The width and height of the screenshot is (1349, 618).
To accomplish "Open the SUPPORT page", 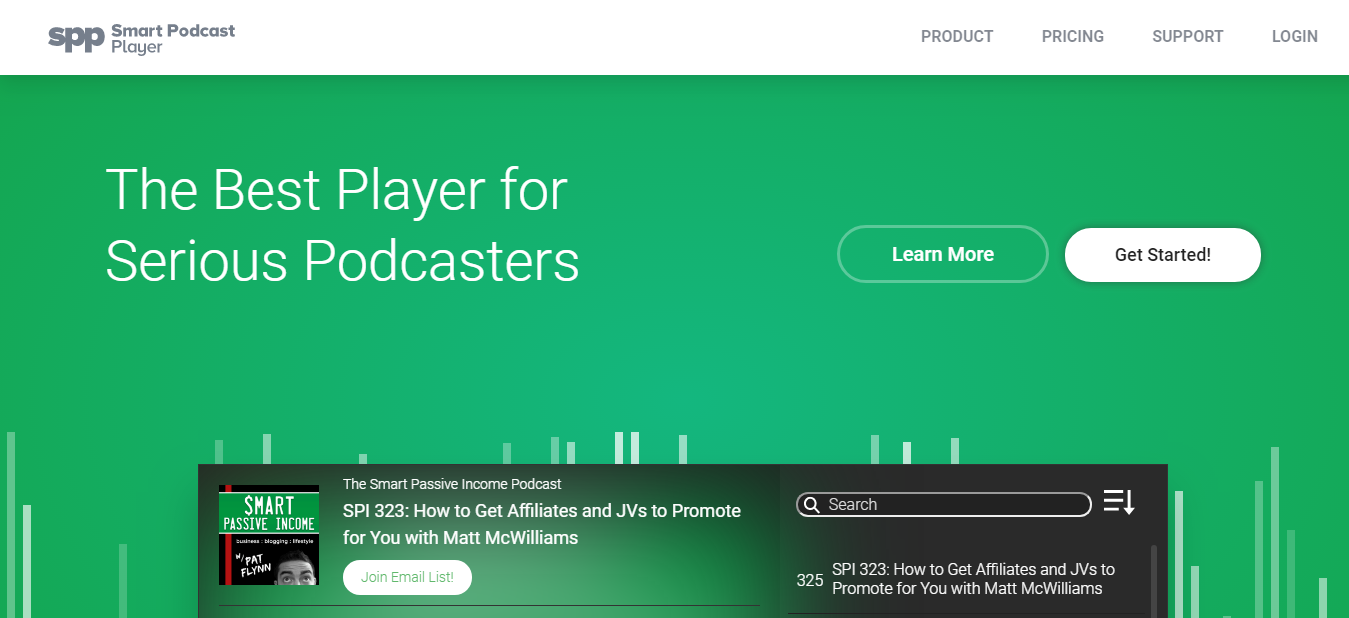I will tap(1188, 37).
